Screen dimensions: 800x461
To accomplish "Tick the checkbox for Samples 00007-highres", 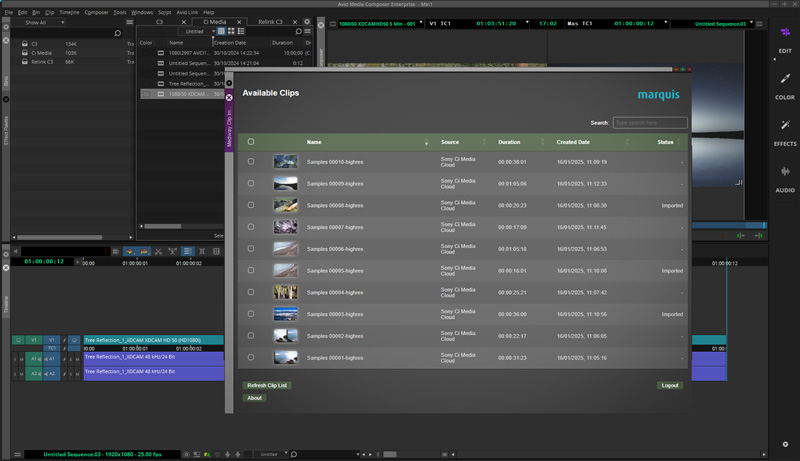I will [251, 226].
